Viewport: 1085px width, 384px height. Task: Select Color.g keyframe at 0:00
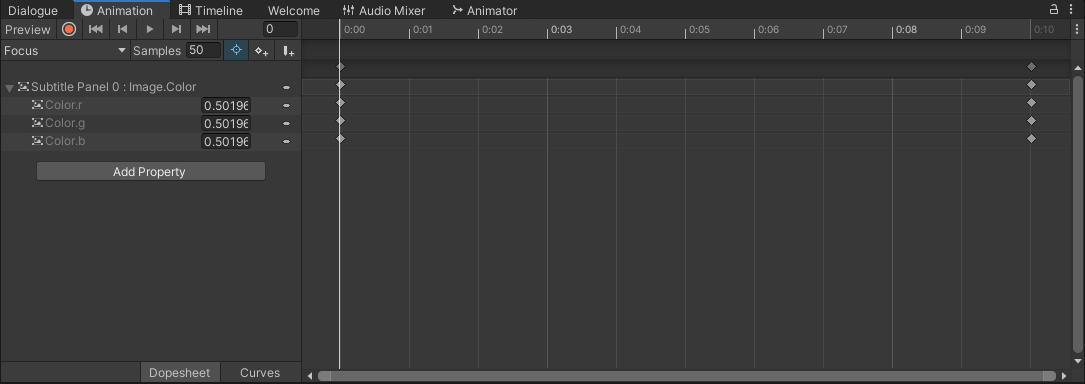pos(340,120)
